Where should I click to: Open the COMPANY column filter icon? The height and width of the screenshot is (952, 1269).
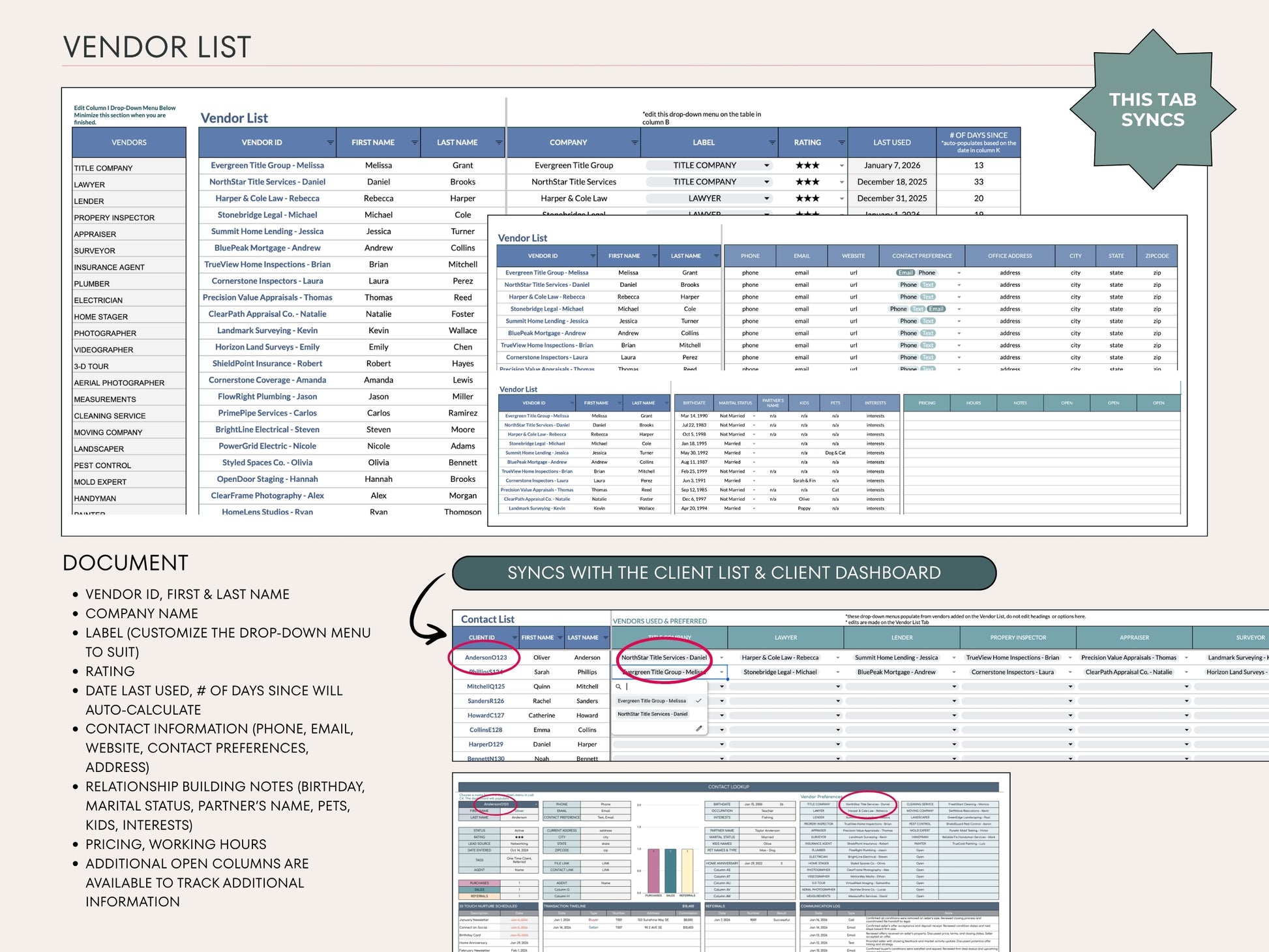(634, 143)
